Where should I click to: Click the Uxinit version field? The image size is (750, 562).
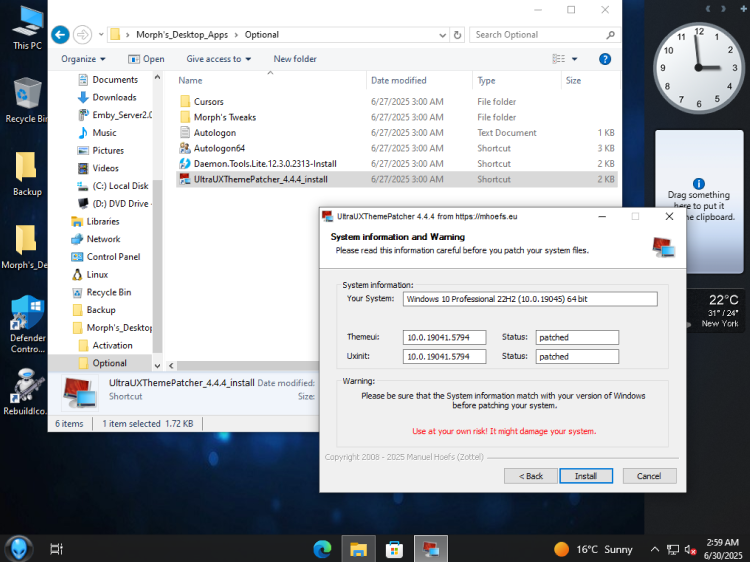click(x=444, y=356)
